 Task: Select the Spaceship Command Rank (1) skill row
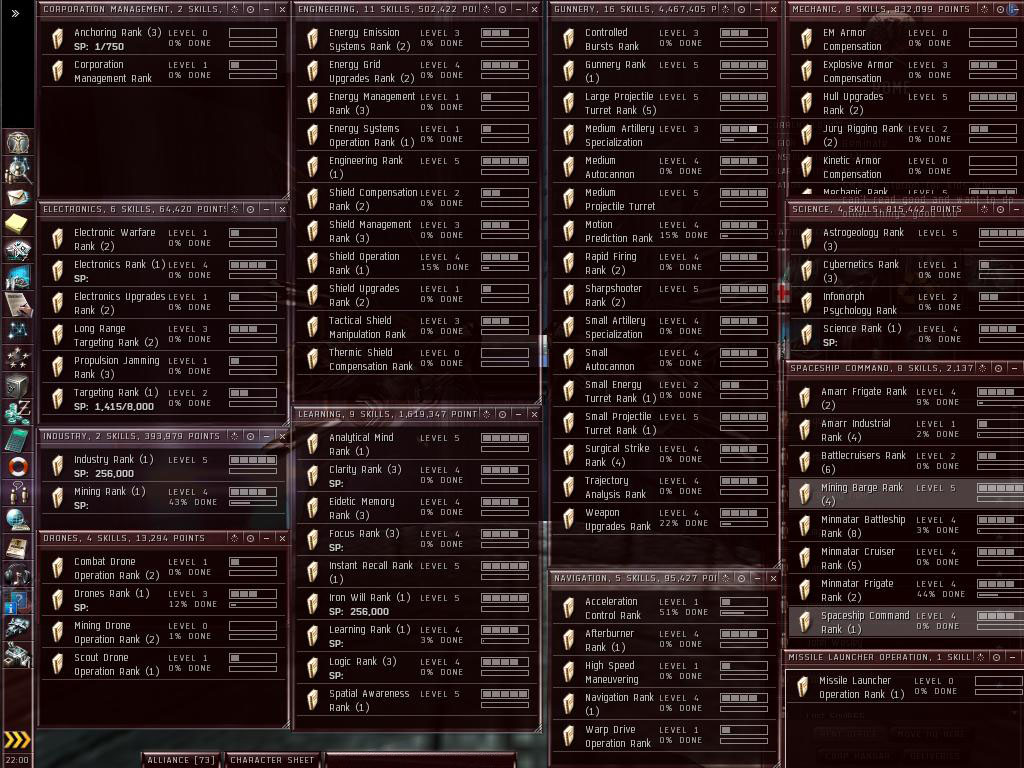point(906,622)
